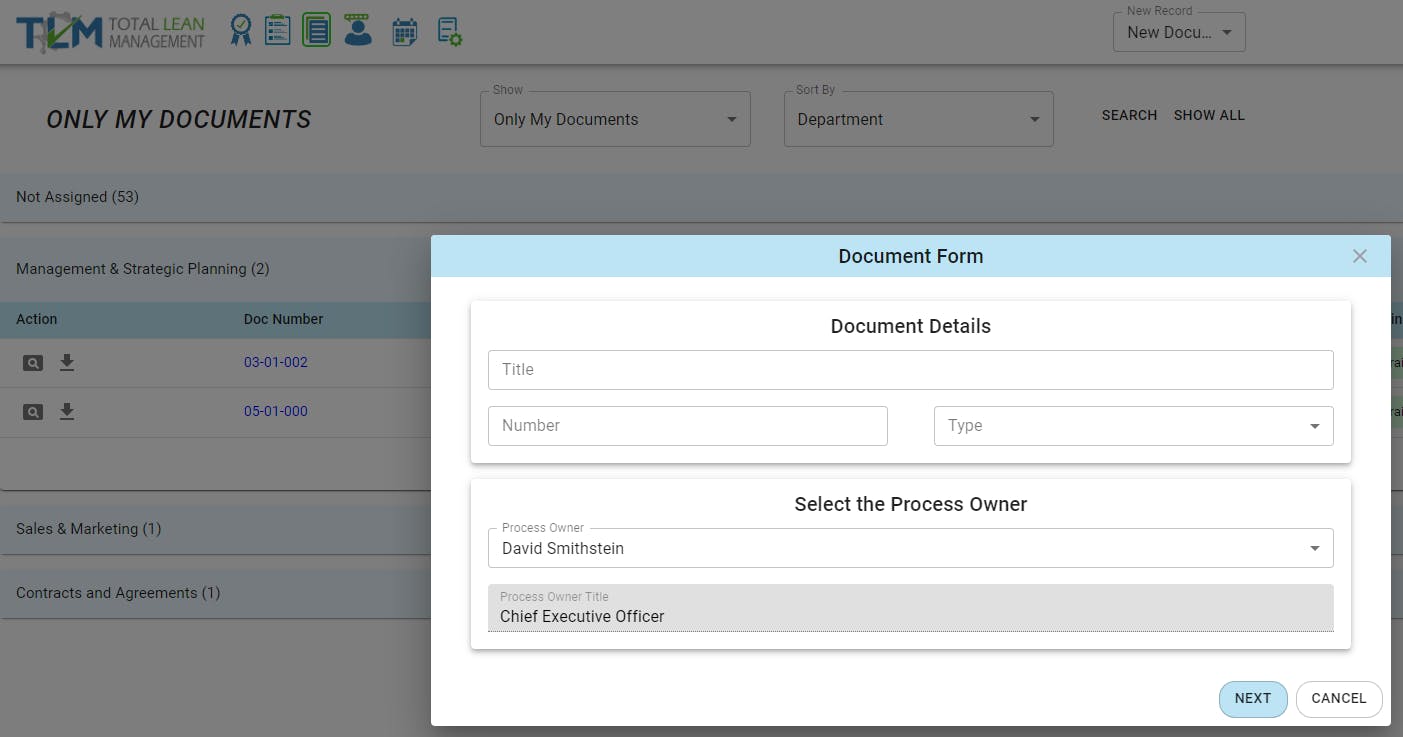1403x737 pixels.
Task: Open the Type dropdown in Document Details
Action: [1133, 426]
